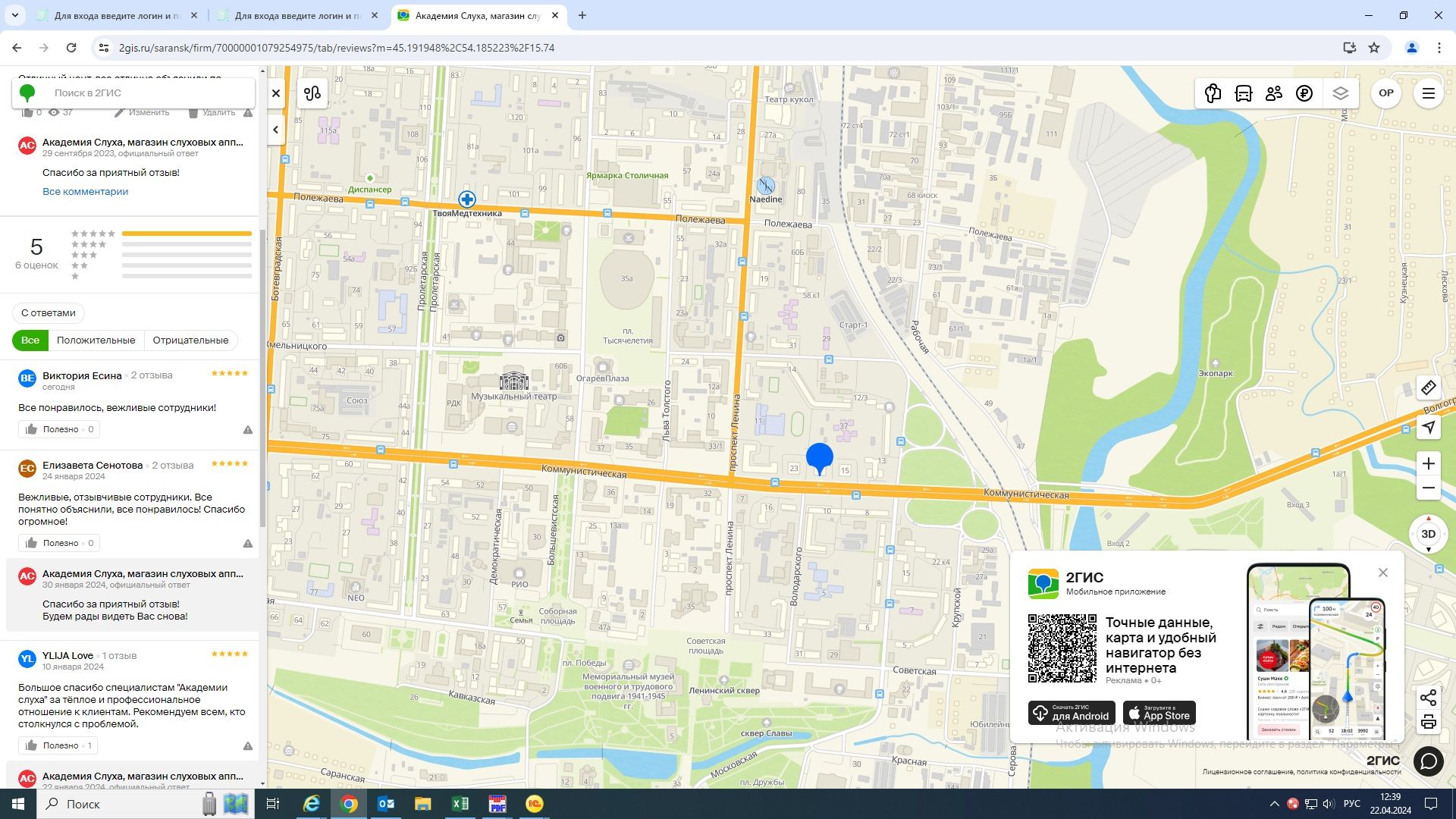Open the route planner icon

312,93
